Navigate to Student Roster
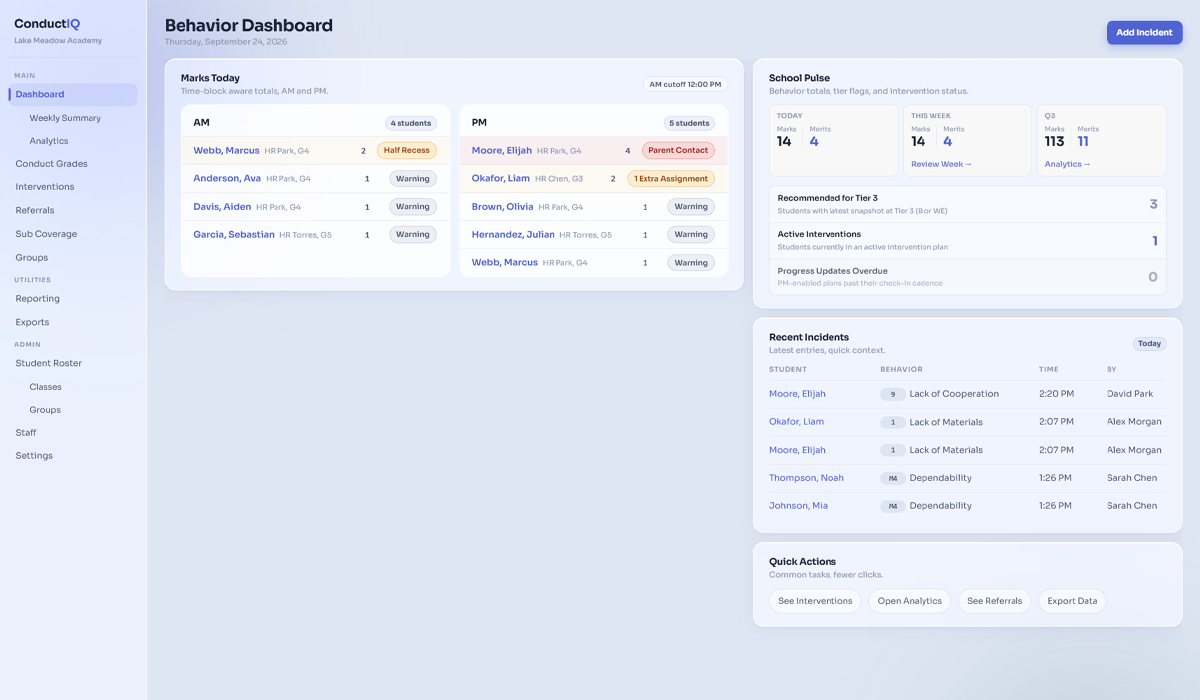Viewport: 1200px width, 700px height. click(x=47, y=363)
